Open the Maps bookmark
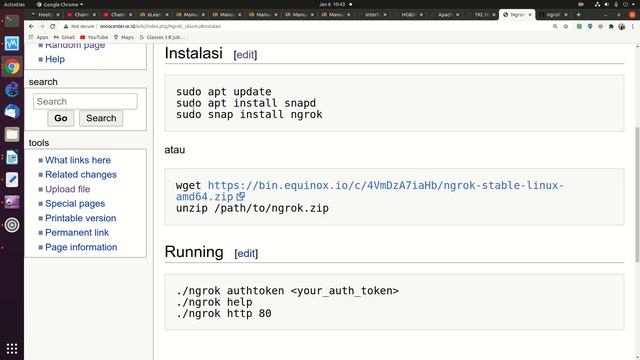 (x=124, y=37)
